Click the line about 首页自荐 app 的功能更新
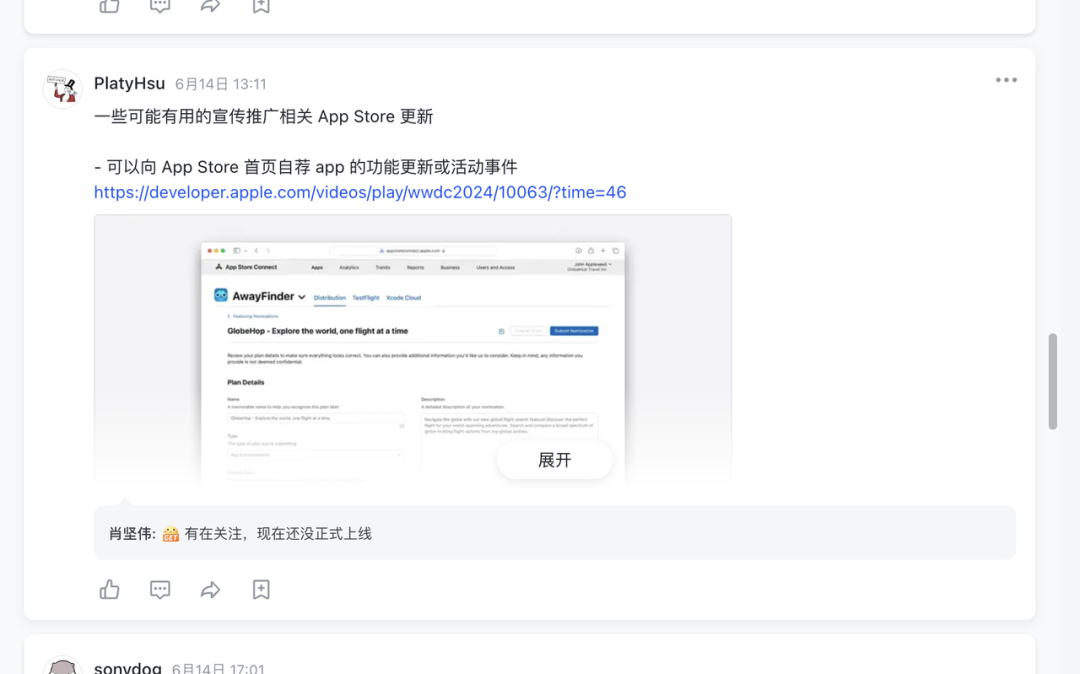This screenshot has height=674, width=1080. (306, 167)
